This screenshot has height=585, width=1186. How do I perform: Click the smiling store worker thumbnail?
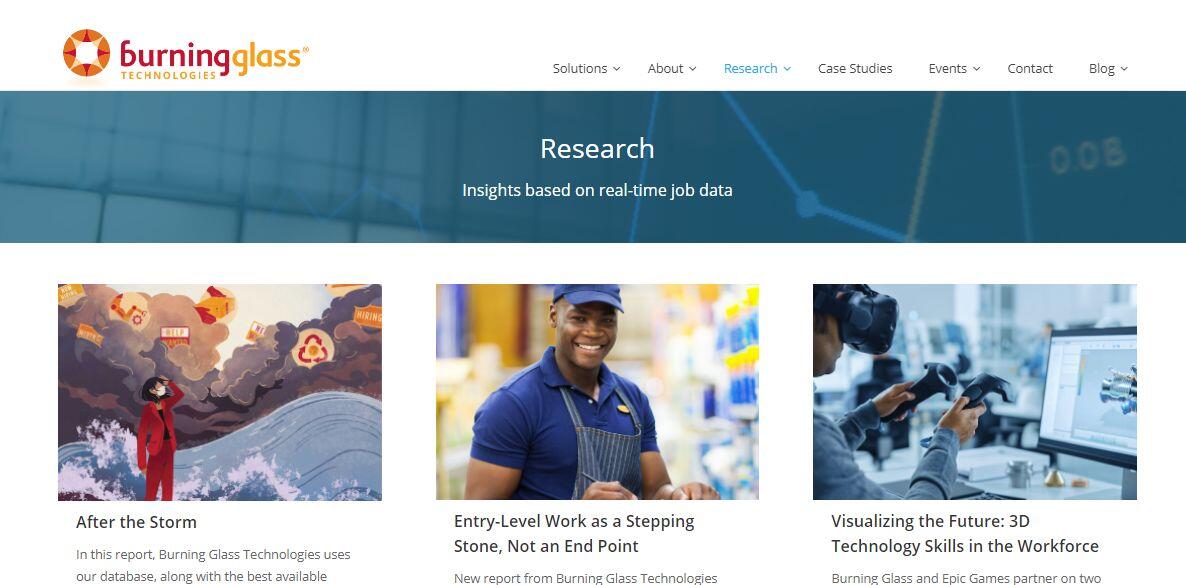click(x=597, y=392)
